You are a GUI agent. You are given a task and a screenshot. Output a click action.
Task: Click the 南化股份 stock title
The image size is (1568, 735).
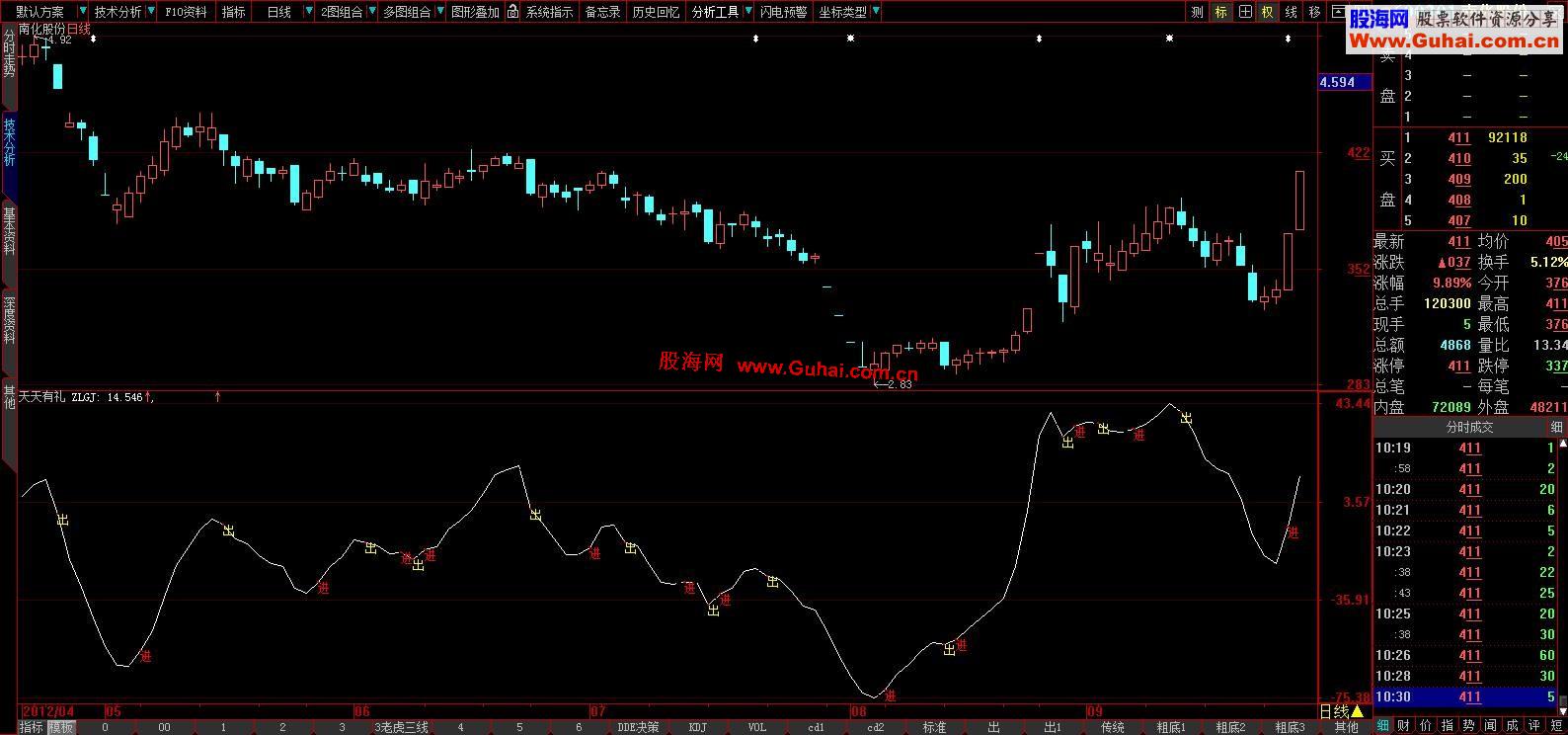[42, 30]
